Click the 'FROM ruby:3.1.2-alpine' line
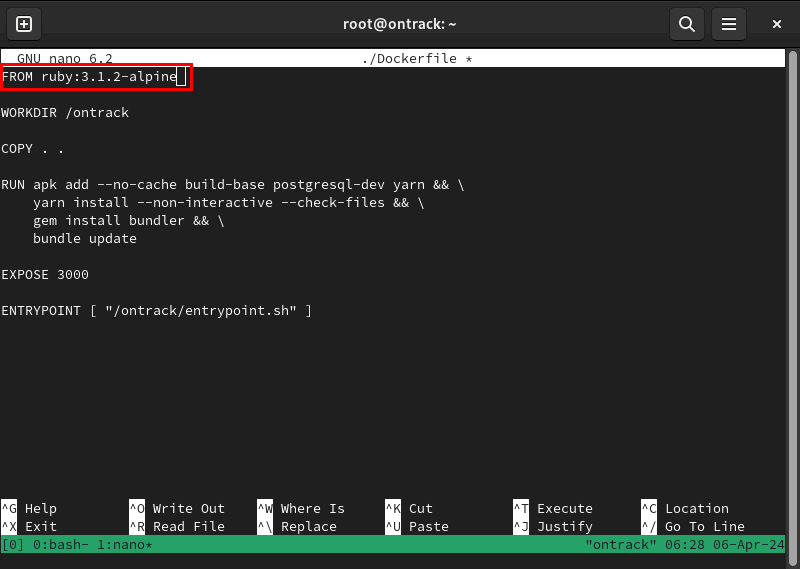This screenshot has height=569, width=800. tap(89, 77)
